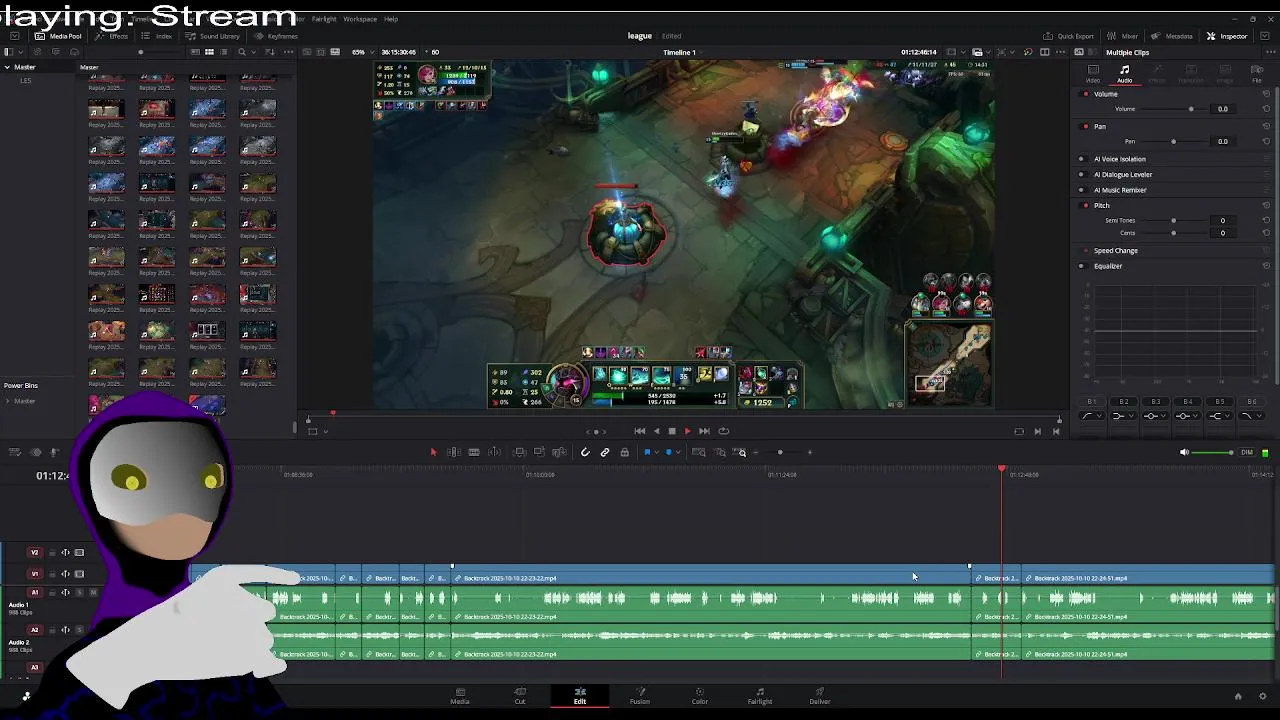The image size is (1280, 720).
Task: Click the Semi Tones slider handle
Action: 1173,220
